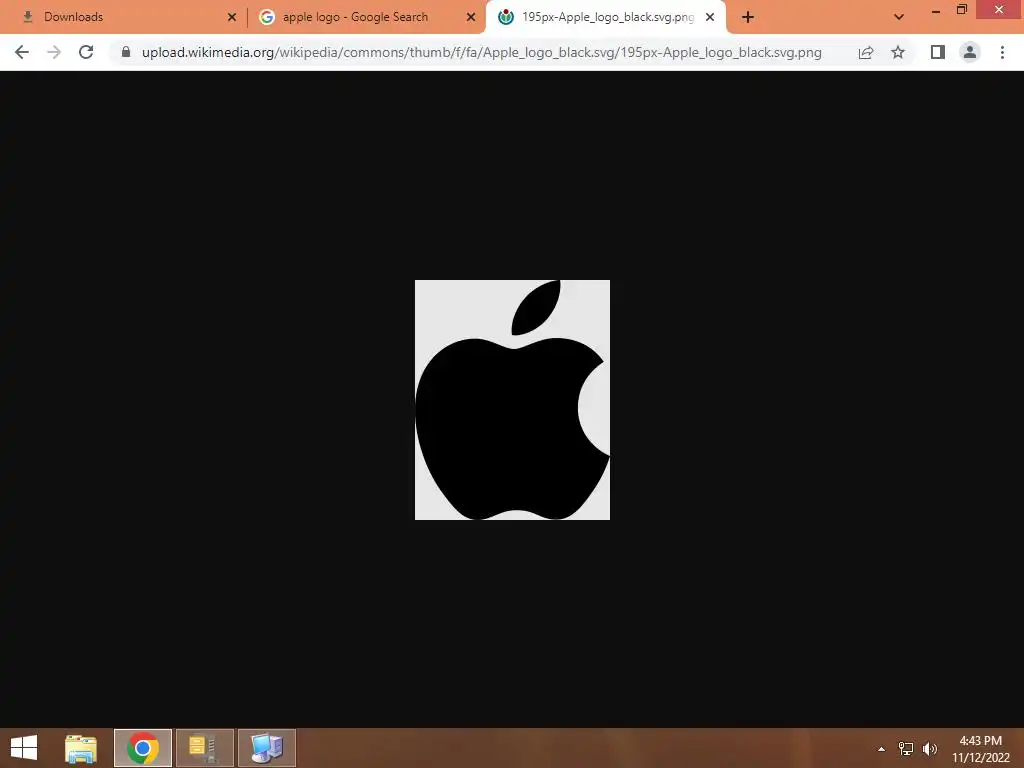Show hidden system tray icons
Screen dimensions: 1024x768
[x=882, y=749]
